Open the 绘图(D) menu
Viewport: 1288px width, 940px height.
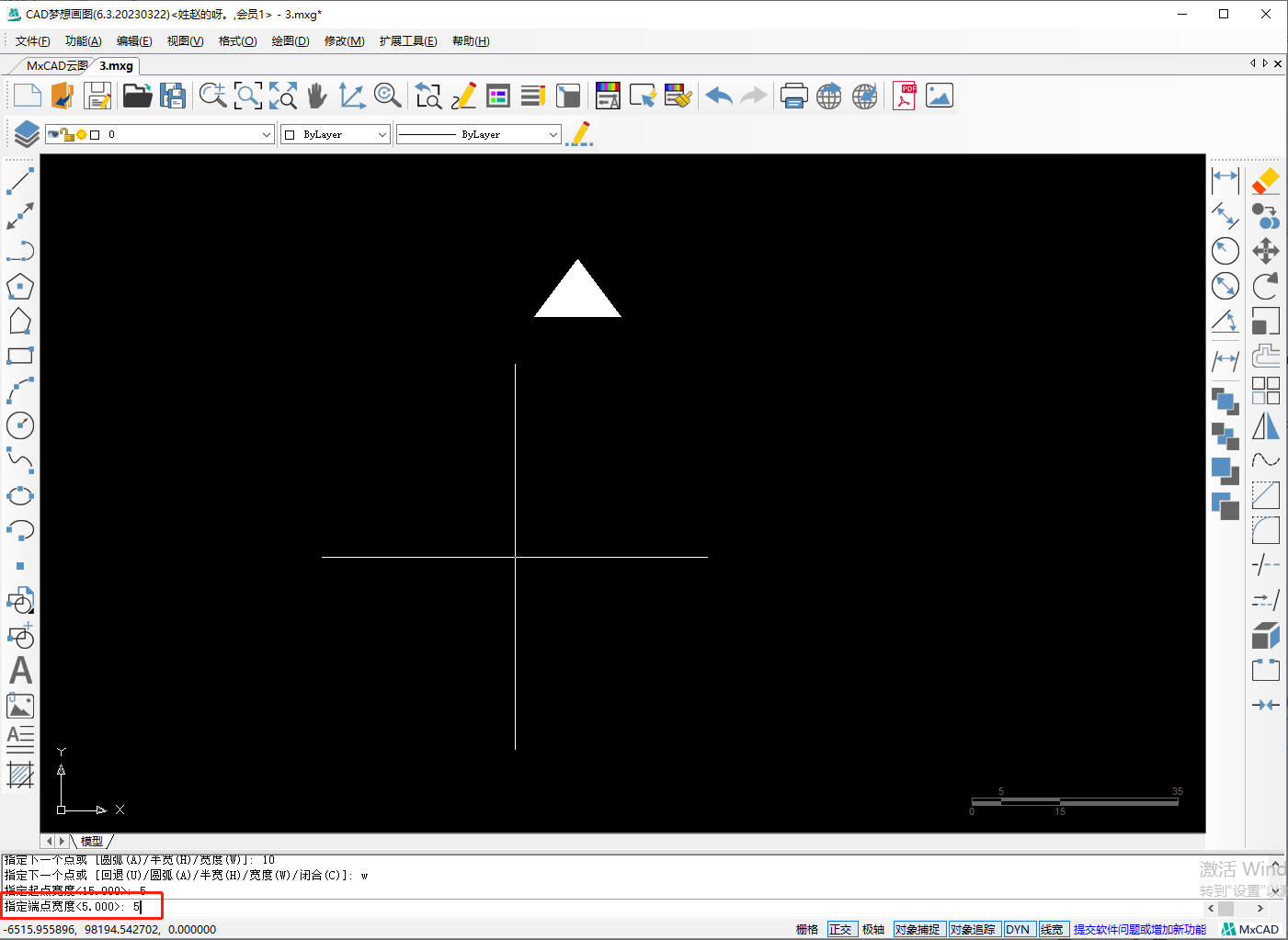coord(290,41)
